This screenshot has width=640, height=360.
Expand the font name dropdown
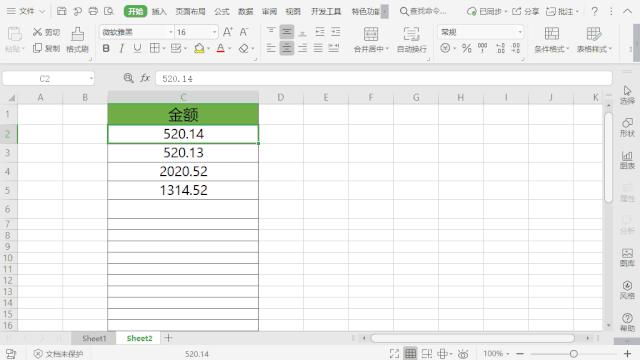pyautogui.click(x=170, y=32)
